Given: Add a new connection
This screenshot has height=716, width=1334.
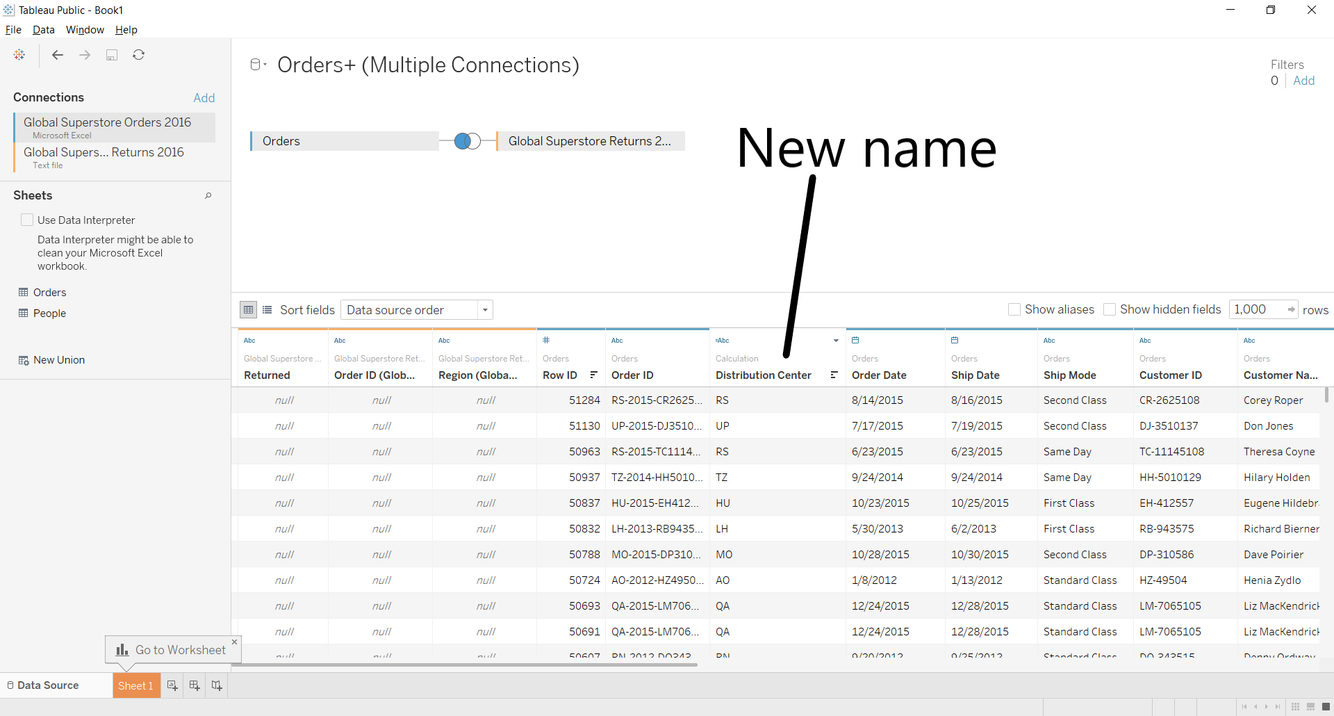Looking at the screenshot, I should [204, 98].
